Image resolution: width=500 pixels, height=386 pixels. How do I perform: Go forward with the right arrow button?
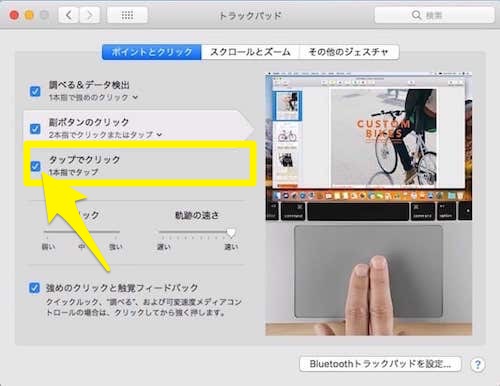(89, 15)
